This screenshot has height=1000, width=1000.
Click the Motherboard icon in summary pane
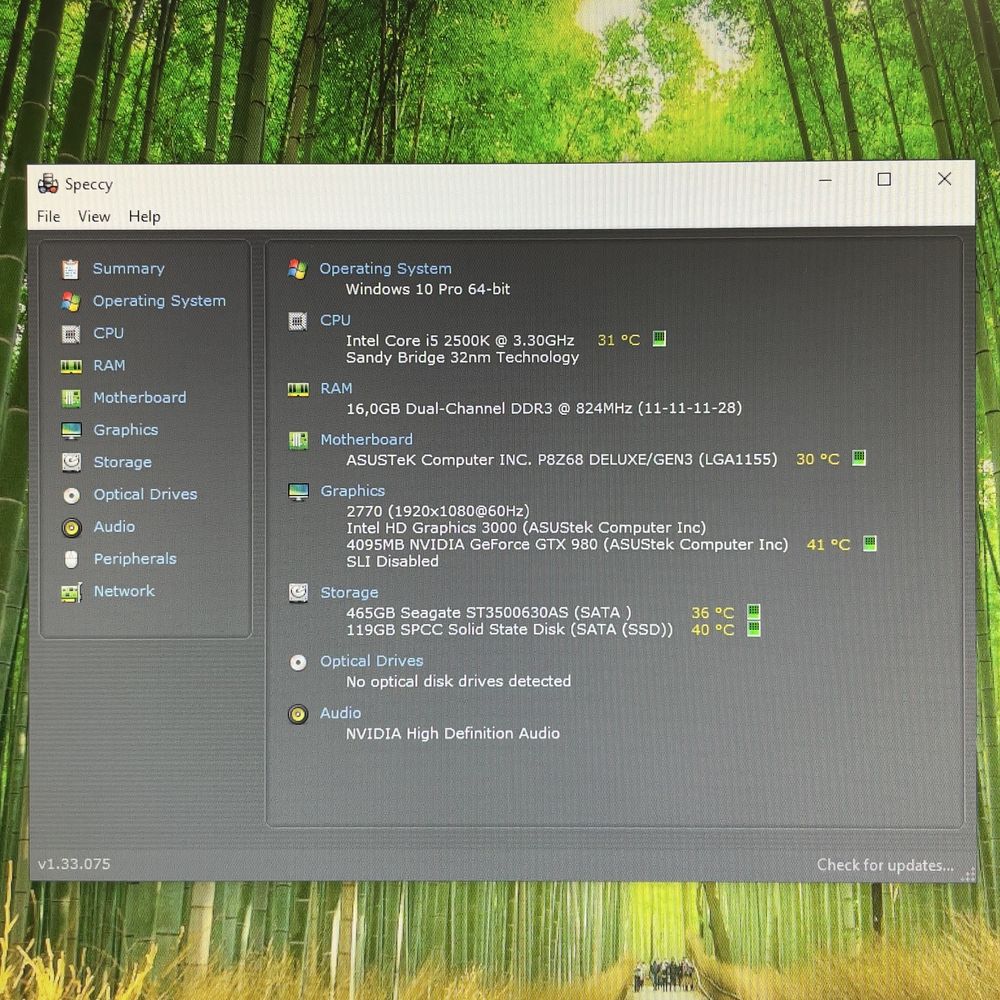click(x=298, y=440)
